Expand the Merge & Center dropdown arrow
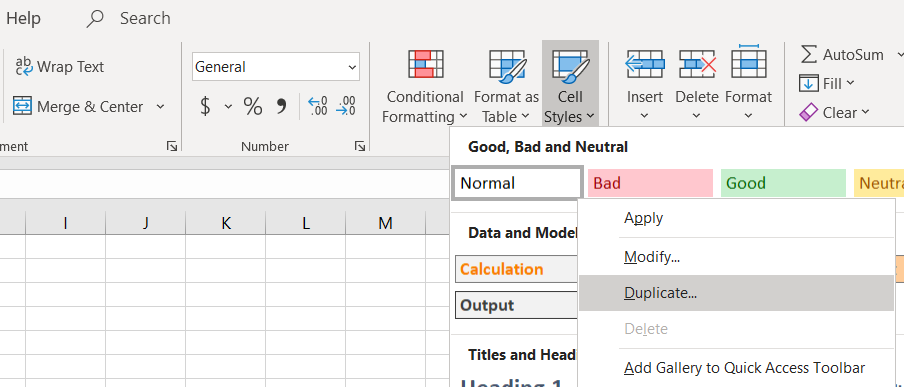This screenshot has height=387, width=904. point(160,107)
